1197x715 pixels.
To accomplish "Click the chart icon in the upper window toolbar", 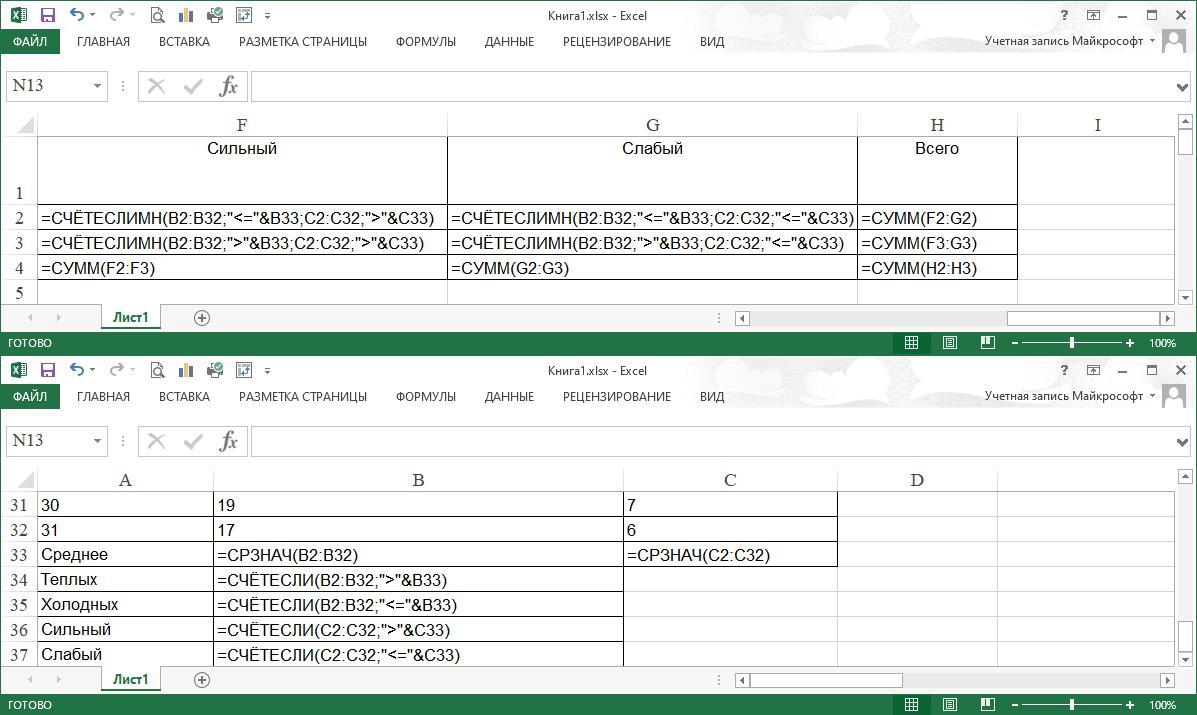I will tap(186, 15).
